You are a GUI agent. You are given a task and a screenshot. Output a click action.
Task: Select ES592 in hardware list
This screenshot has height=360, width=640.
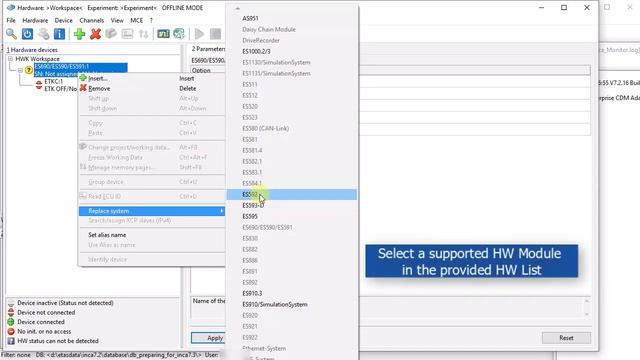292,194
